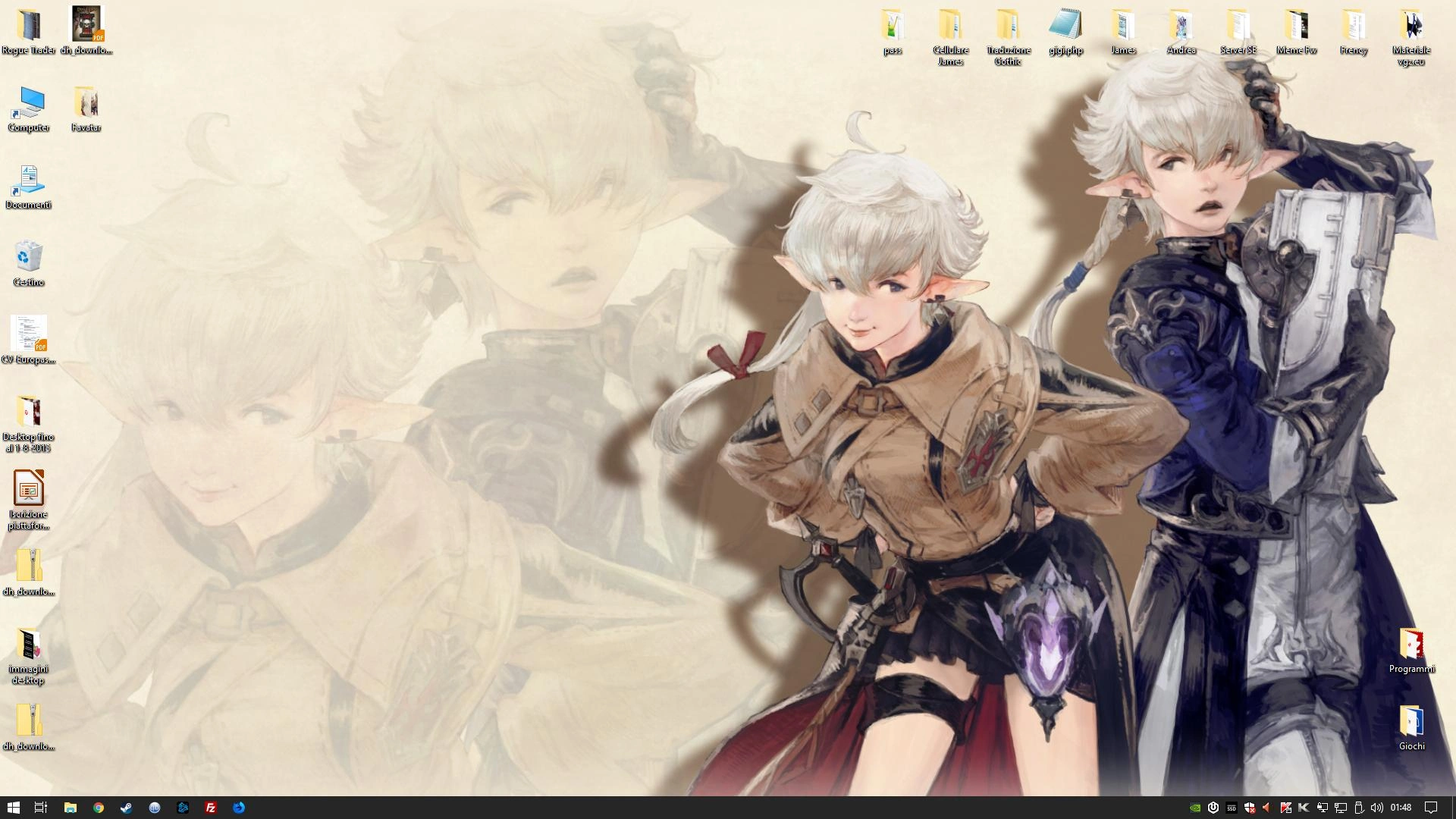Open the red-cross security shield tray icon
Viewport: 1456px width, 819px height.
tap(1250, 808)
